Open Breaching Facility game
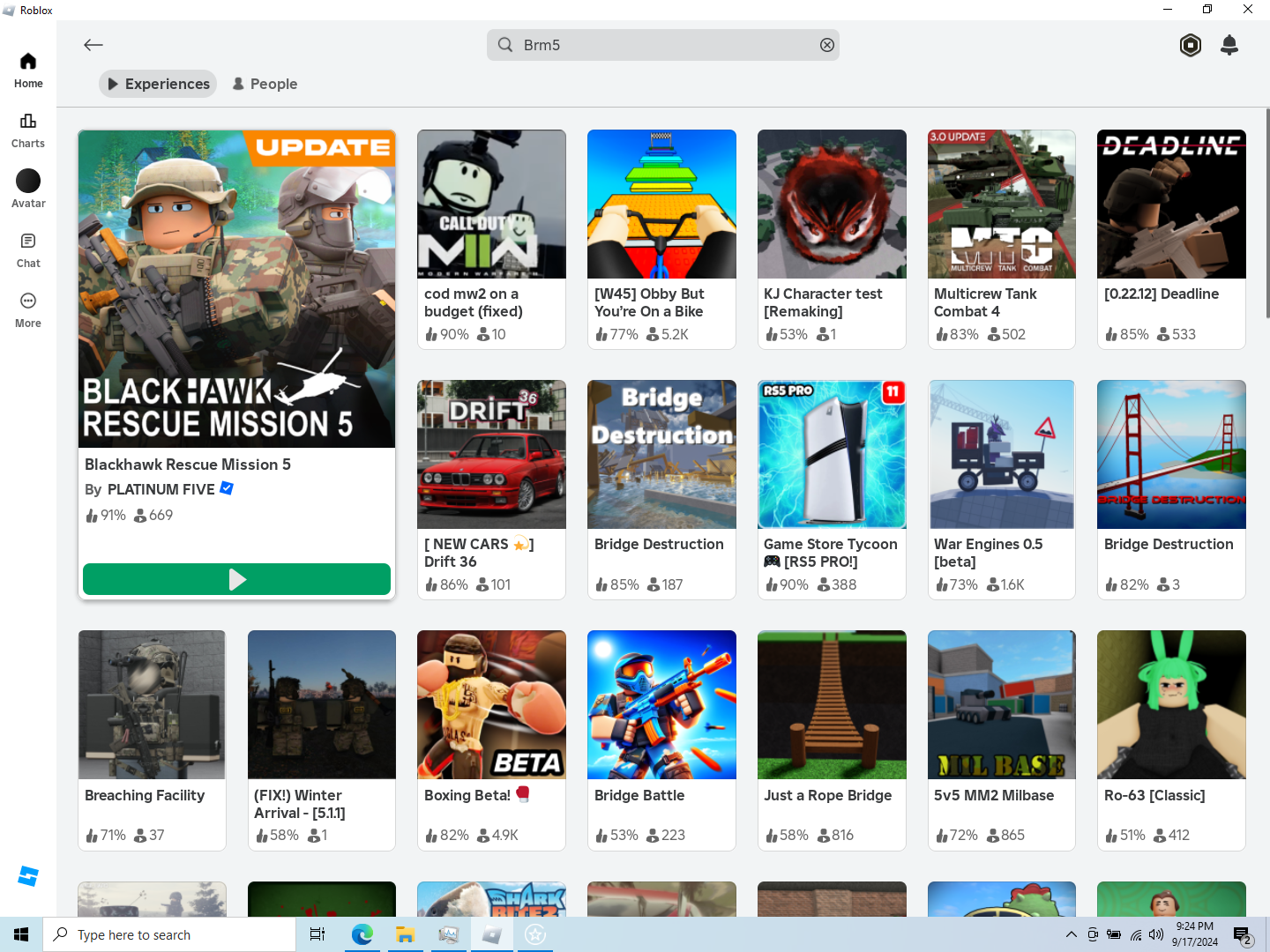 [152, 740]
